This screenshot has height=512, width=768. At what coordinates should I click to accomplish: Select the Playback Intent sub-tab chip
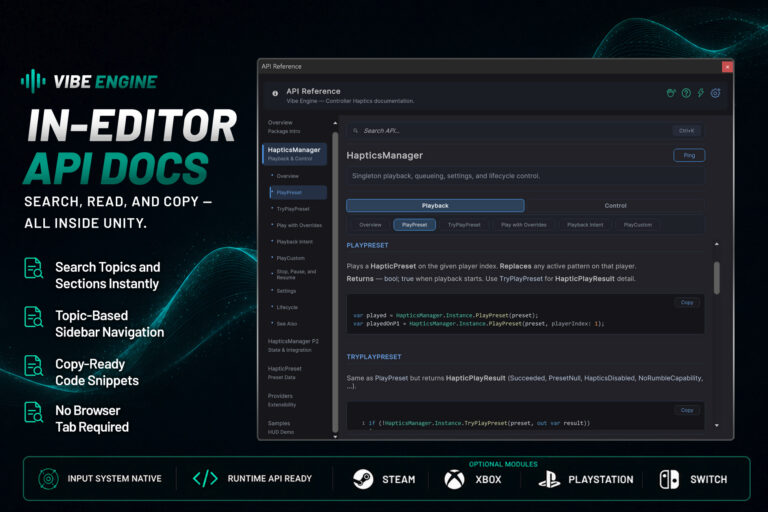[x=585, y=225]
